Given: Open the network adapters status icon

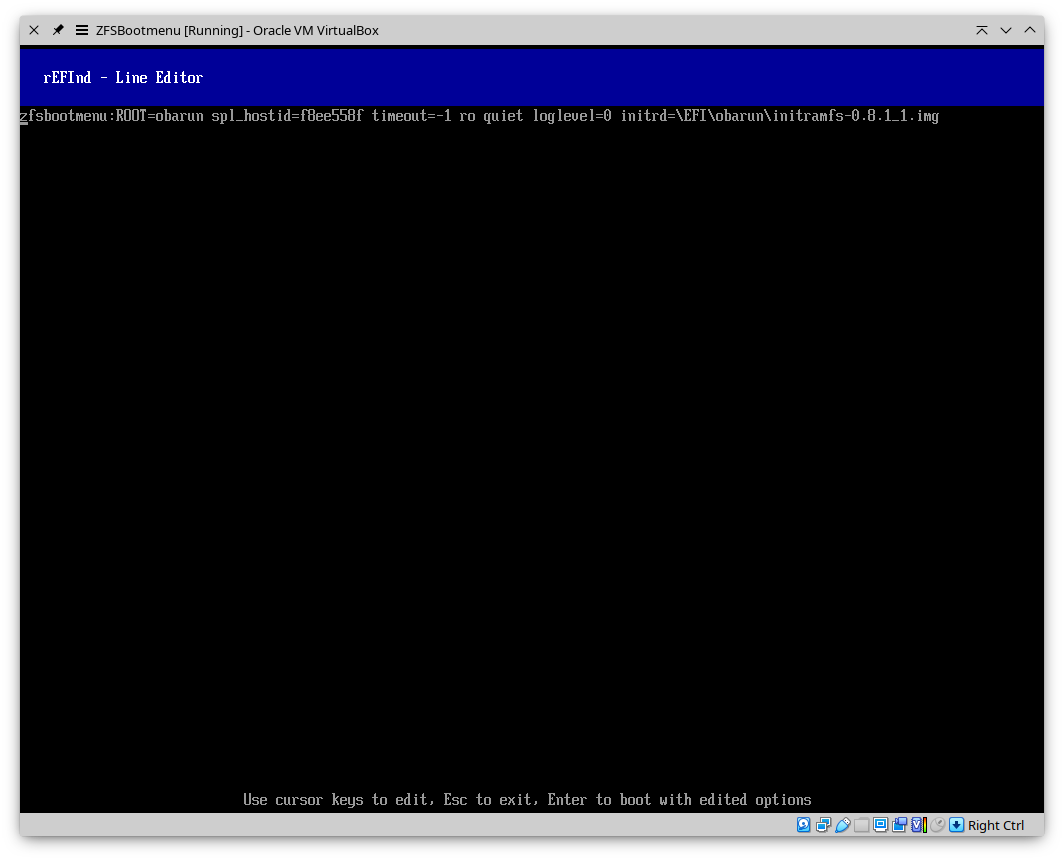Looking at the screenshot, I should [x=823, y=825].
